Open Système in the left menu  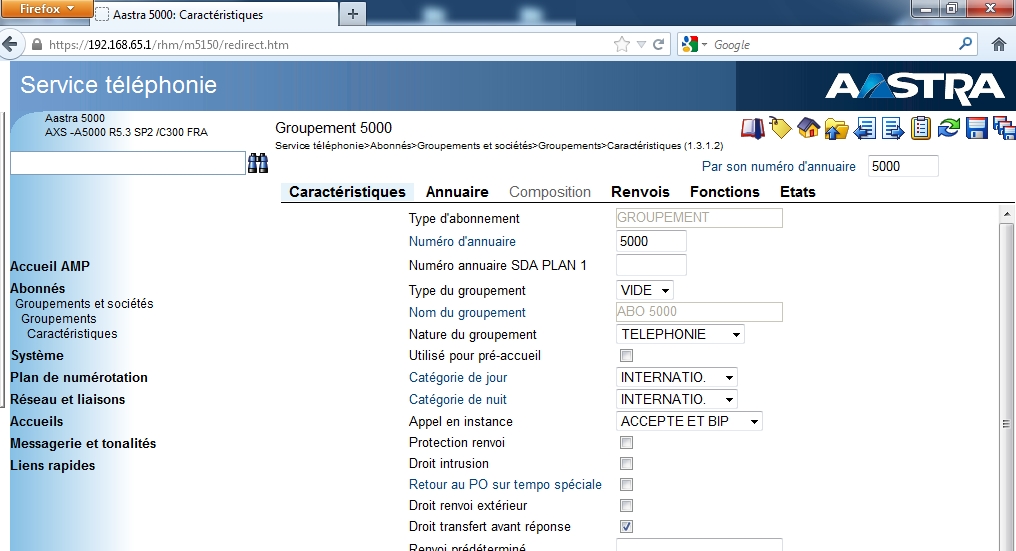point(37,355)
